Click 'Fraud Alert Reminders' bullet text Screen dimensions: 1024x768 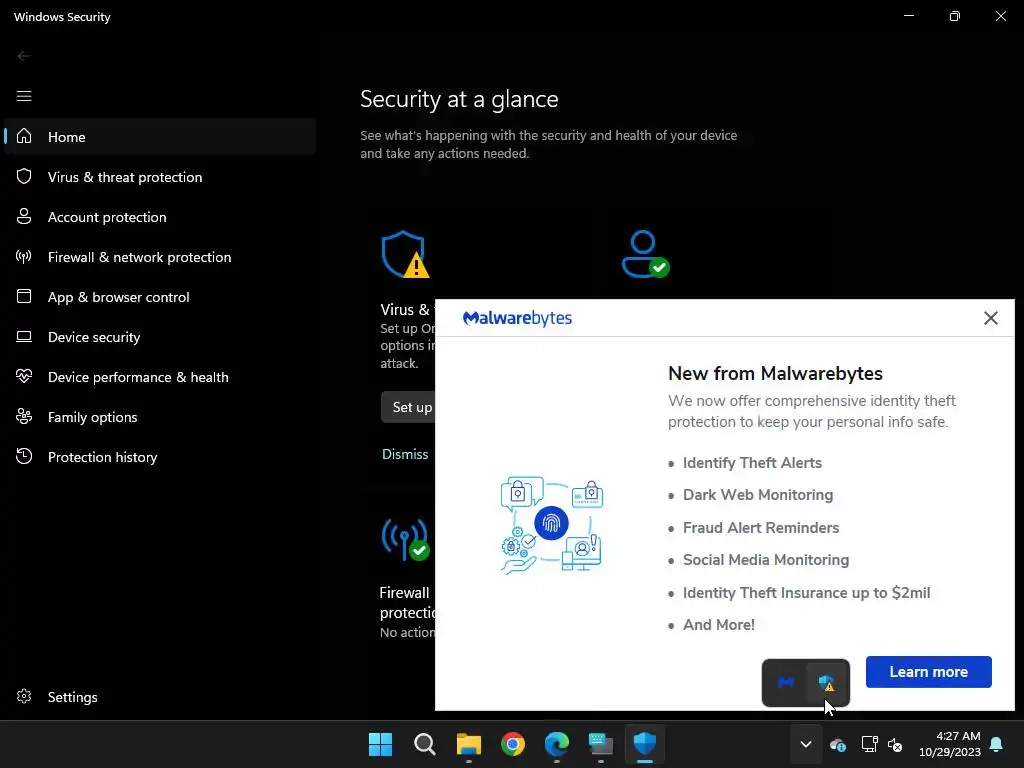click(761, 528)
